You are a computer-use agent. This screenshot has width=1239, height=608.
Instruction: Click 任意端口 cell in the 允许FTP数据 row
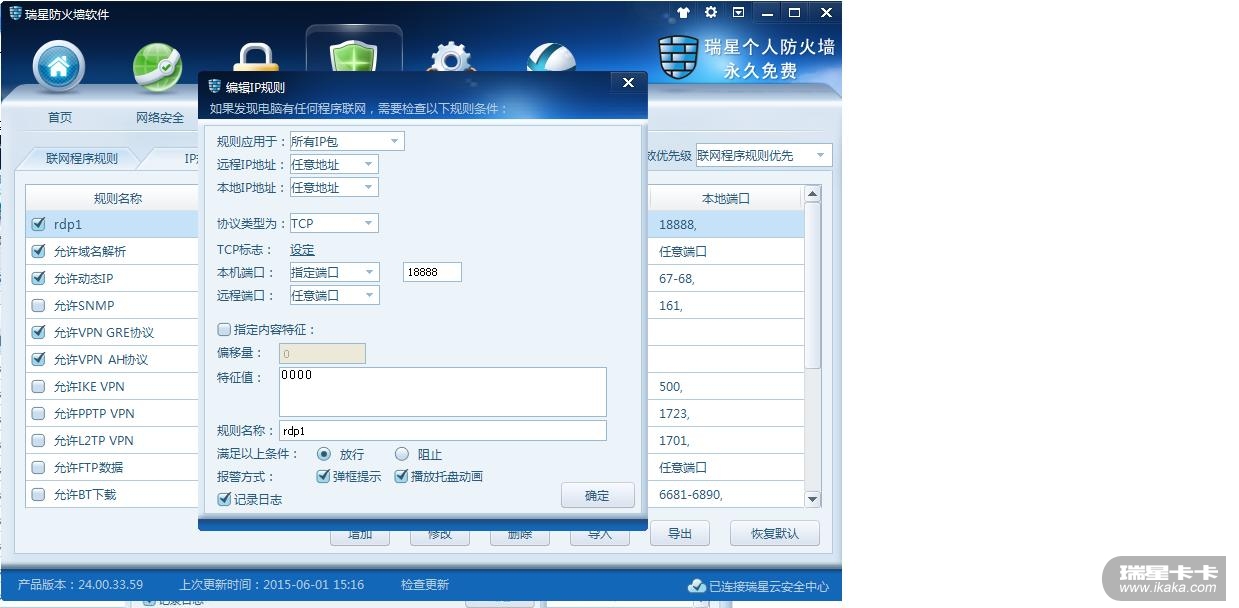(x=683, y=467)
